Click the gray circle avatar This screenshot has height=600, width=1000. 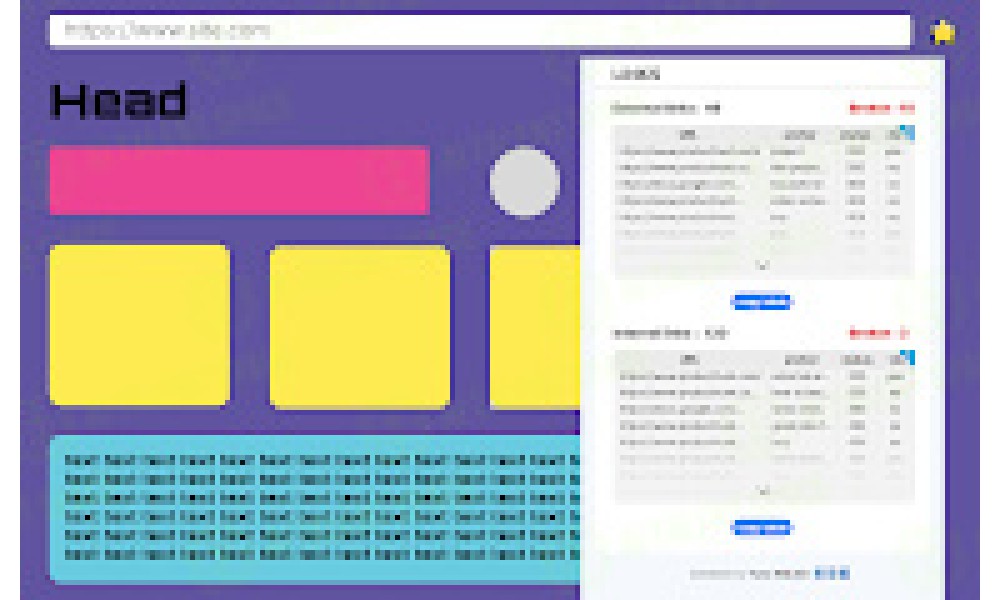[x=524, y=182]
